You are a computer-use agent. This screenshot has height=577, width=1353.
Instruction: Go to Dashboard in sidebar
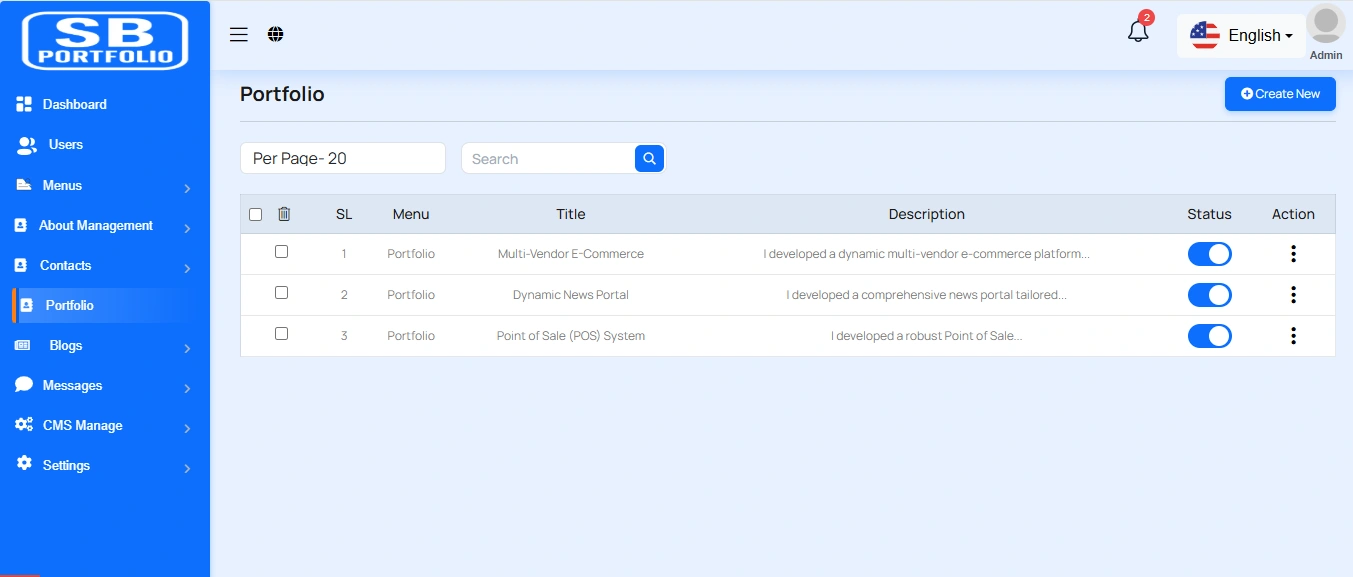pos(74,105)
